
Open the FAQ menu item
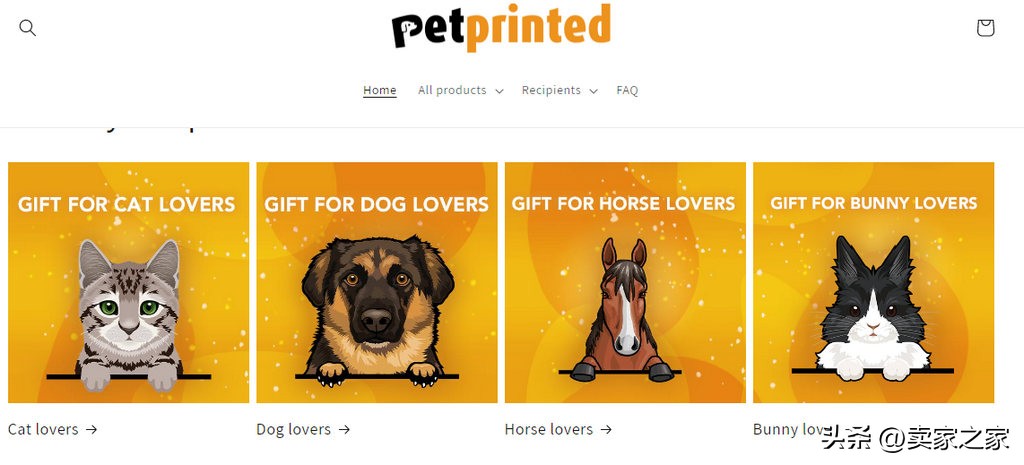[627, 90]
